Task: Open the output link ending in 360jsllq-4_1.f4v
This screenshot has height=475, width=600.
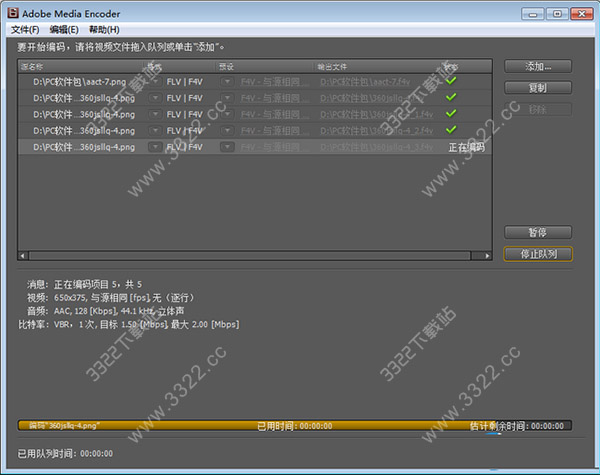Action: tap(377, 114)
